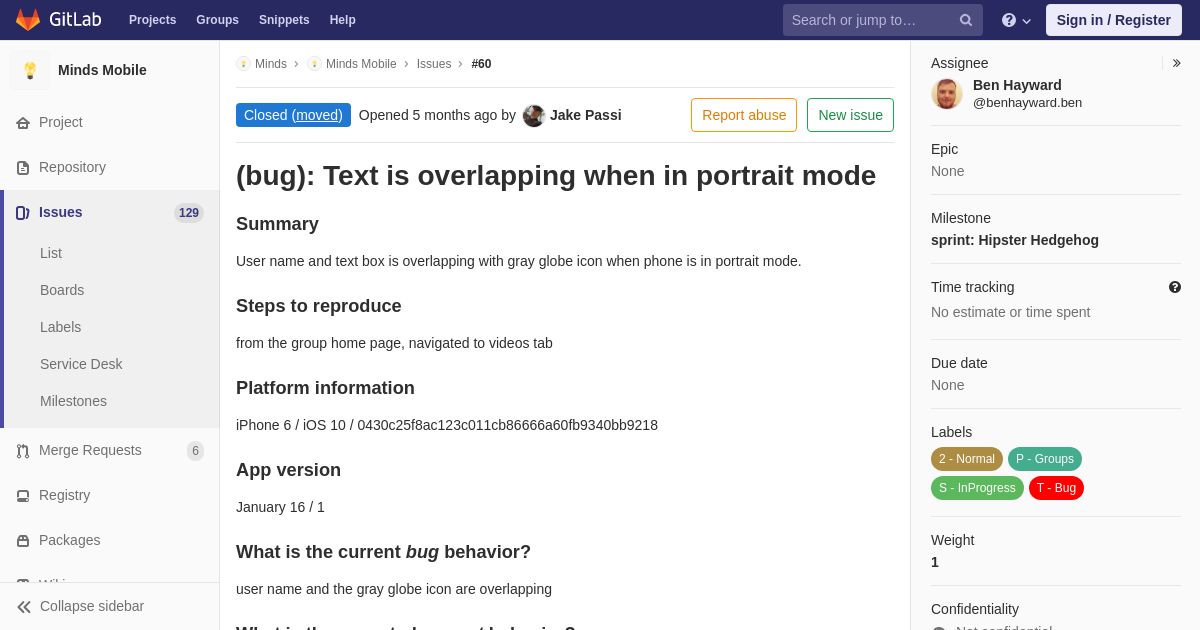Viewport: 1200px width, 630px height.
Task: Open the Minds Mobile project title in the sidebar
Action: click(102, 70)
